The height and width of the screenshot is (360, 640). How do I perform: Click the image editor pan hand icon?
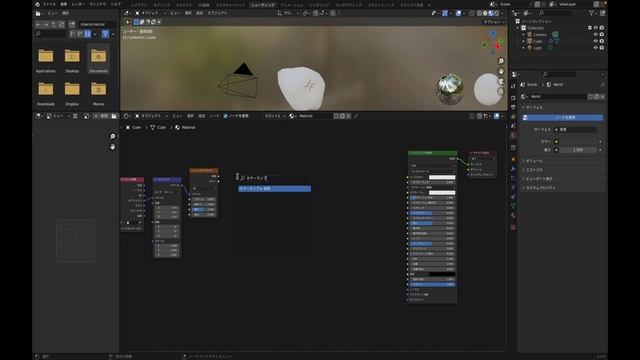click(112, 147)
